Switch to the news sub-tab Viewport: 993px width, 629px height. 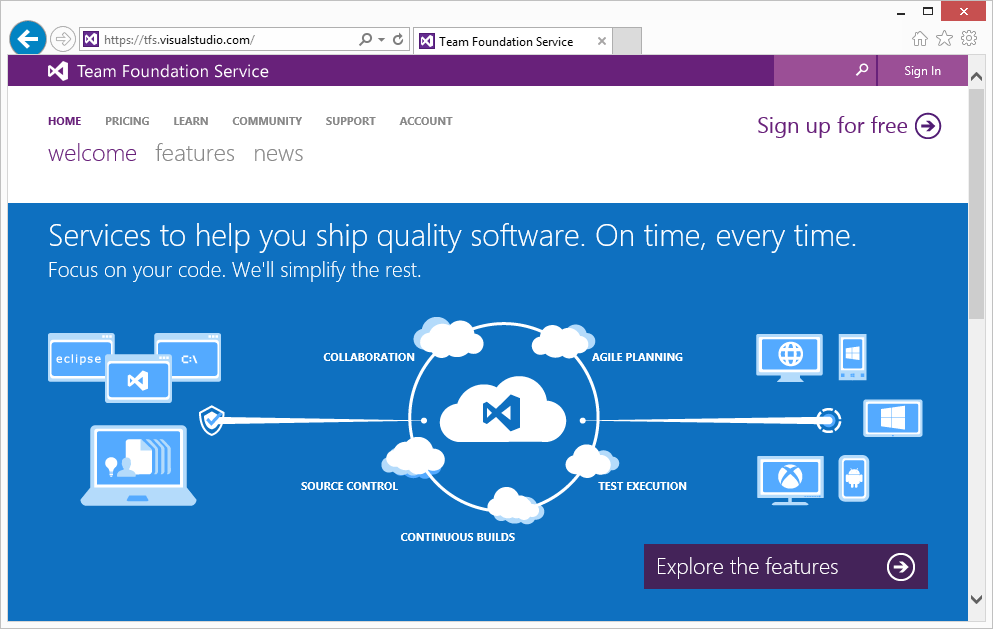point(278,153)
